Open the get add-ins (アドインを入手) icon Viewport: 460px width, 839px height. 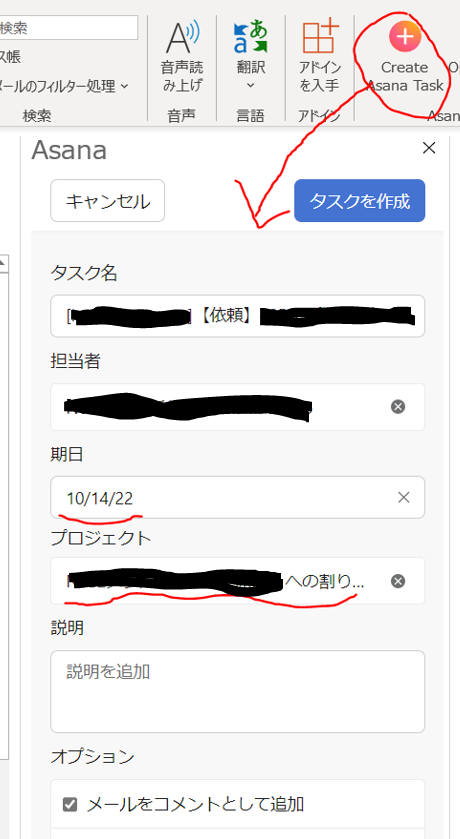click(x=319, y=56)
